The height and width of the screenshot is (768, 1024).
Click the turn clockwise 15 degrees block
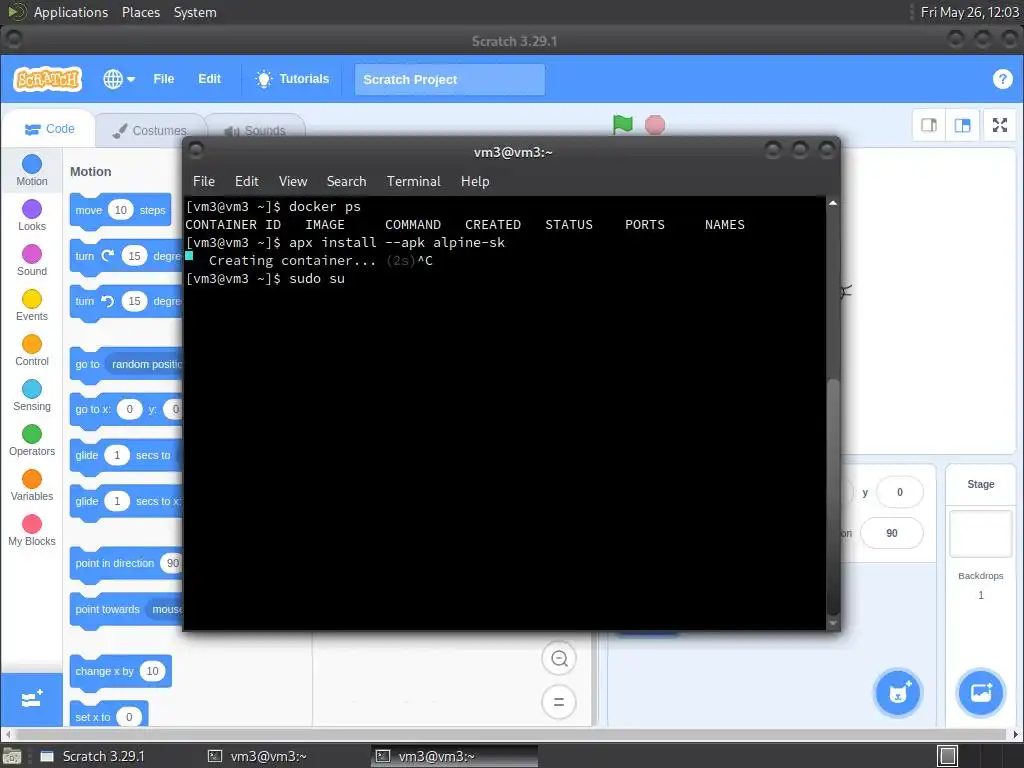click(126, 256)
